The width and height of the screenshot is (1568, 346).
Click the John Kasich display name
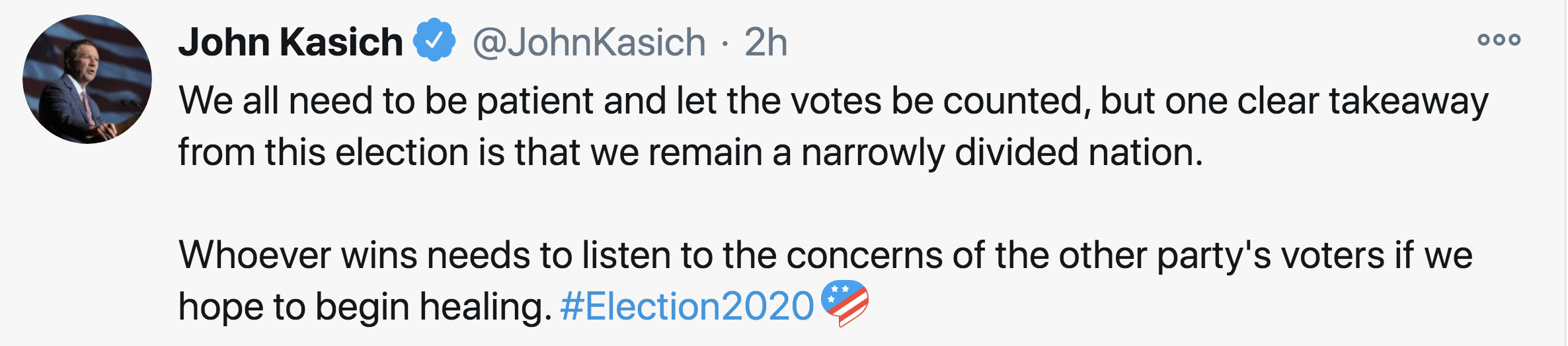tap(290, 42)
